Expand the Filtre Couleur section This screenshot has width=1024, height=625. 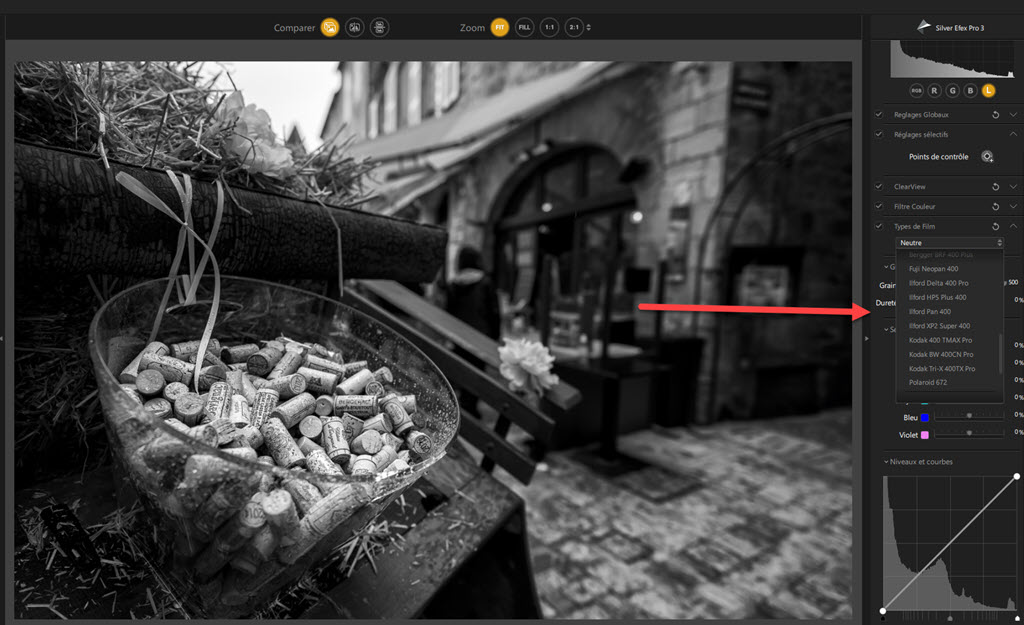pyautogui.click(x=1013, y=206)
